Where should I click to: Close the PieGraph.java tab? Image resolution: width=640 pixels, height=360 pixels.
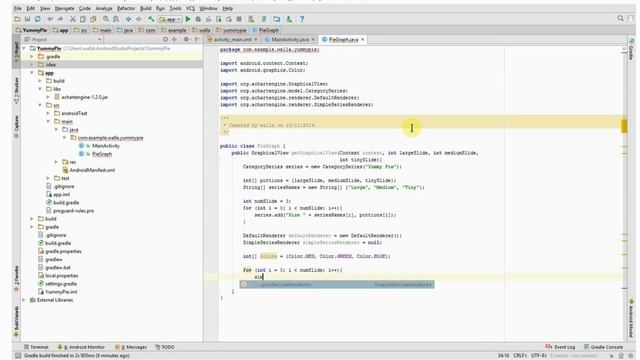pos(362,40)
